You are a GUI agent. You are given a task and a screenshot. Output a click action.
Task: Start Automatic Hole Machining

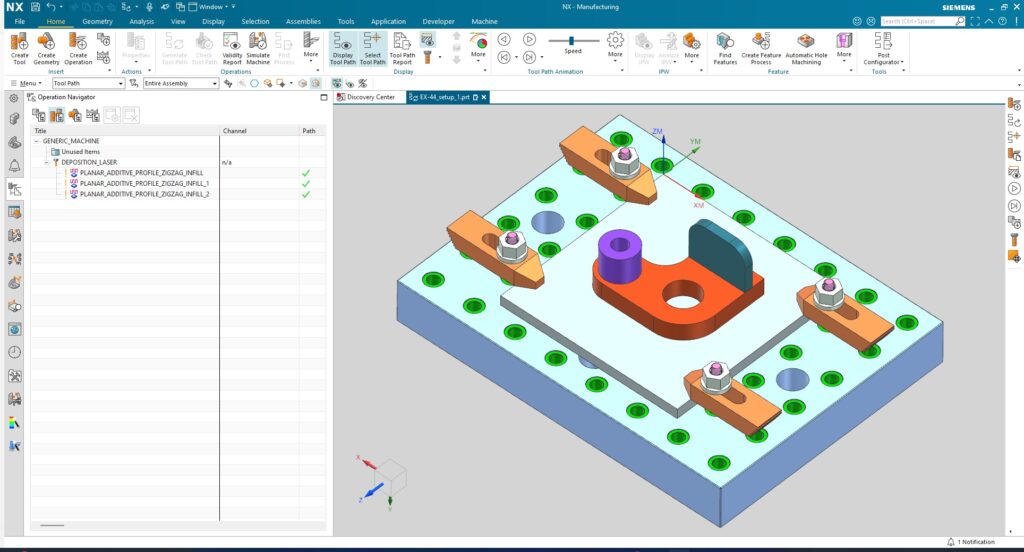click(805, 47)
